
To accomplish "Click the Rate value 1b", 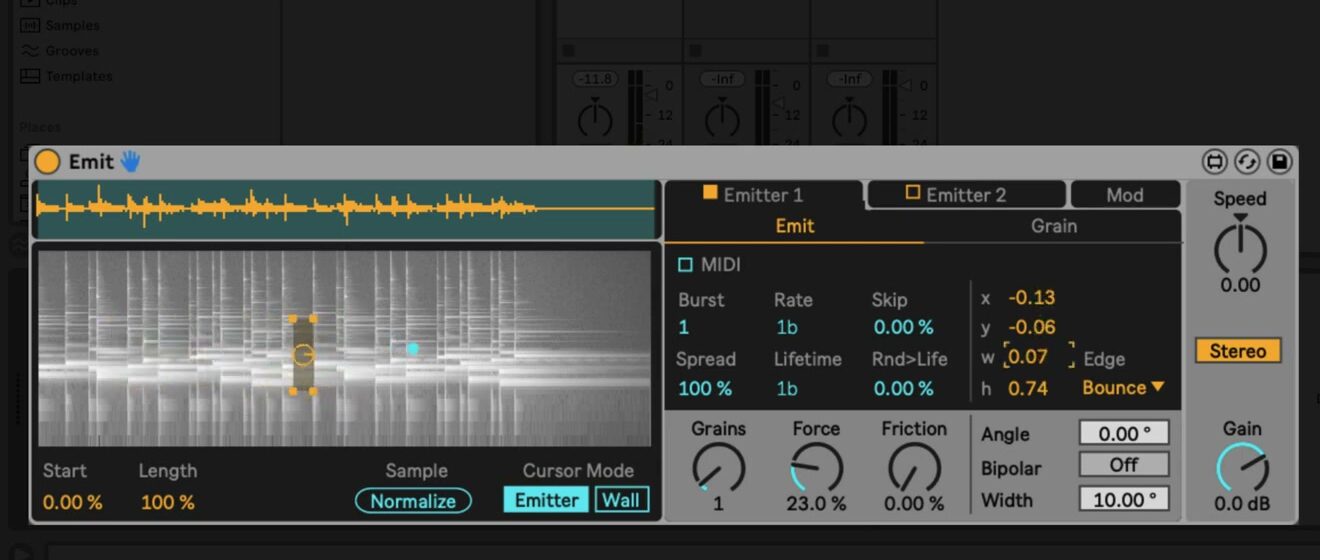I will [x=787, y=327].
